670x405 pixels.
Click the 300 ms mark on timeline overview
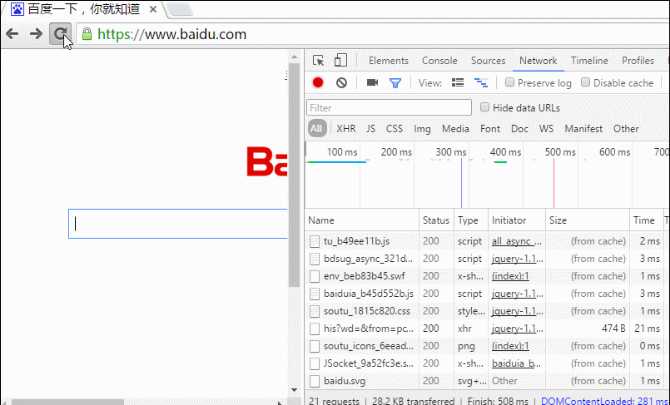pyautogui.click(x=450, y=152)
